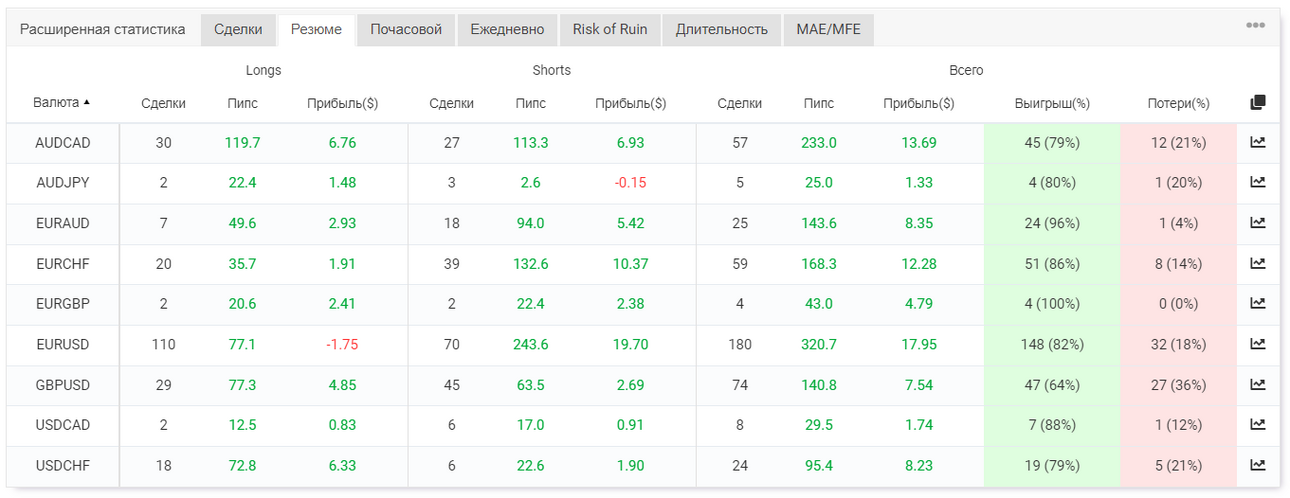Switch to the Сделки tab
The height and width of the screenshot is (498, 1290).
click(238, 30)
